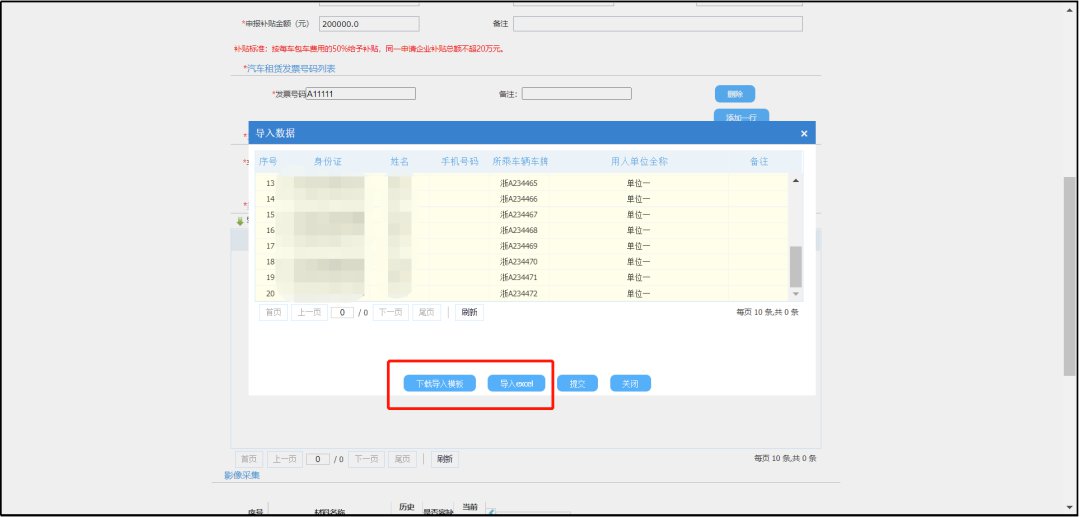Click 刷新 in the dialog pager
This screenshot has width=1080, height=517.
click(x=468, y=312)
